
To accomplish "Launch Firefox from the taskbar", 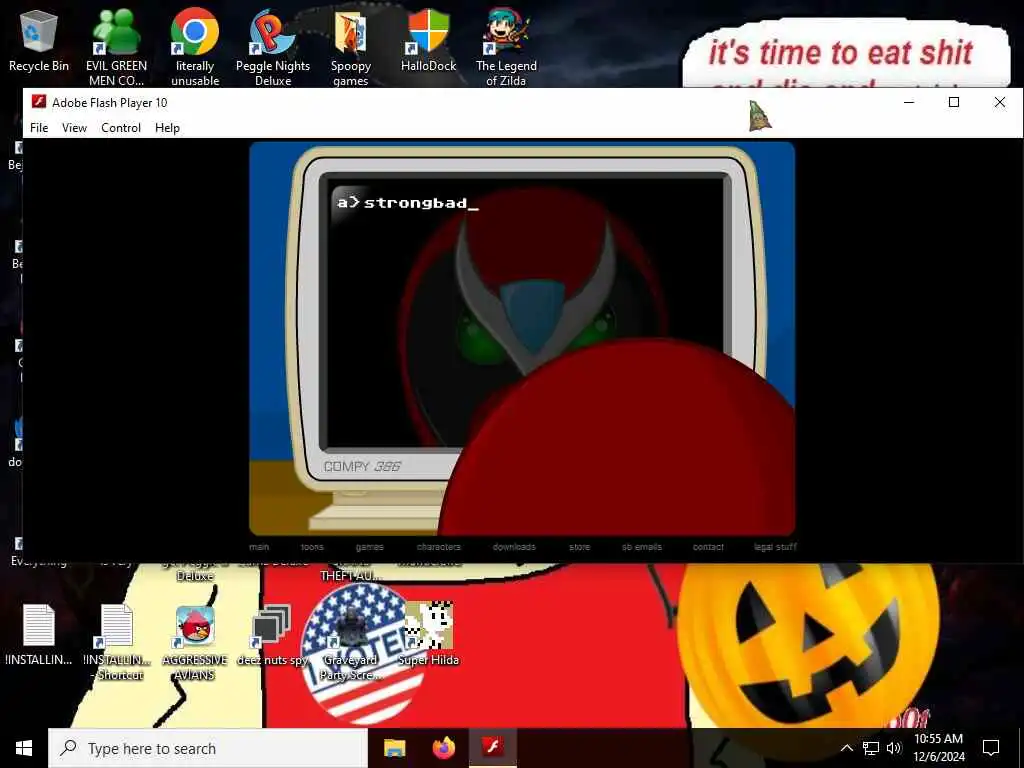I will [443, 748].
